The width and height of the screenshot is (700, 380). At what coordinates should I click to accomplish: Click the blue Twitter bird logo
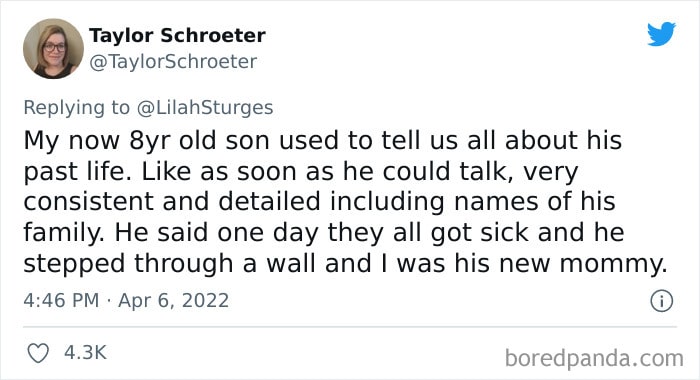(661, 33)
